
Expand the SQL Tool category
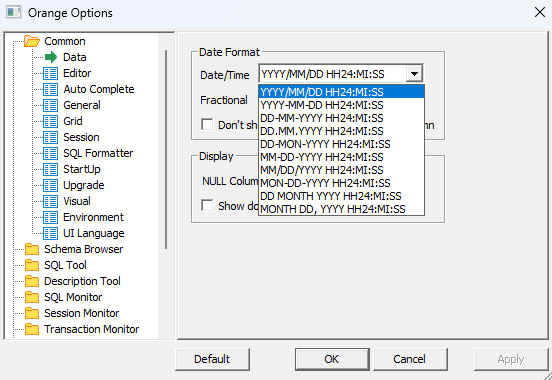click(65, 265)
